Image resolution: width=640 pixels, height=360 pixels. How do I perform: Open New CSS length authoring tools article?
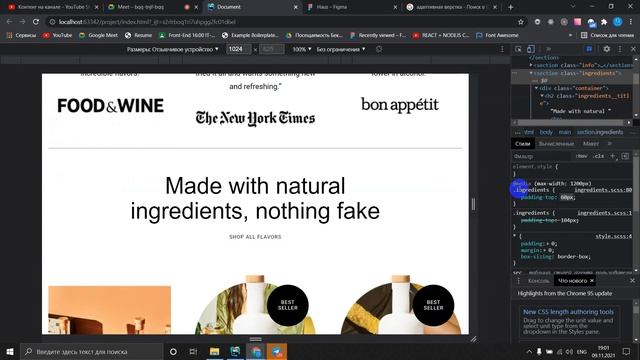coord(568,312)
